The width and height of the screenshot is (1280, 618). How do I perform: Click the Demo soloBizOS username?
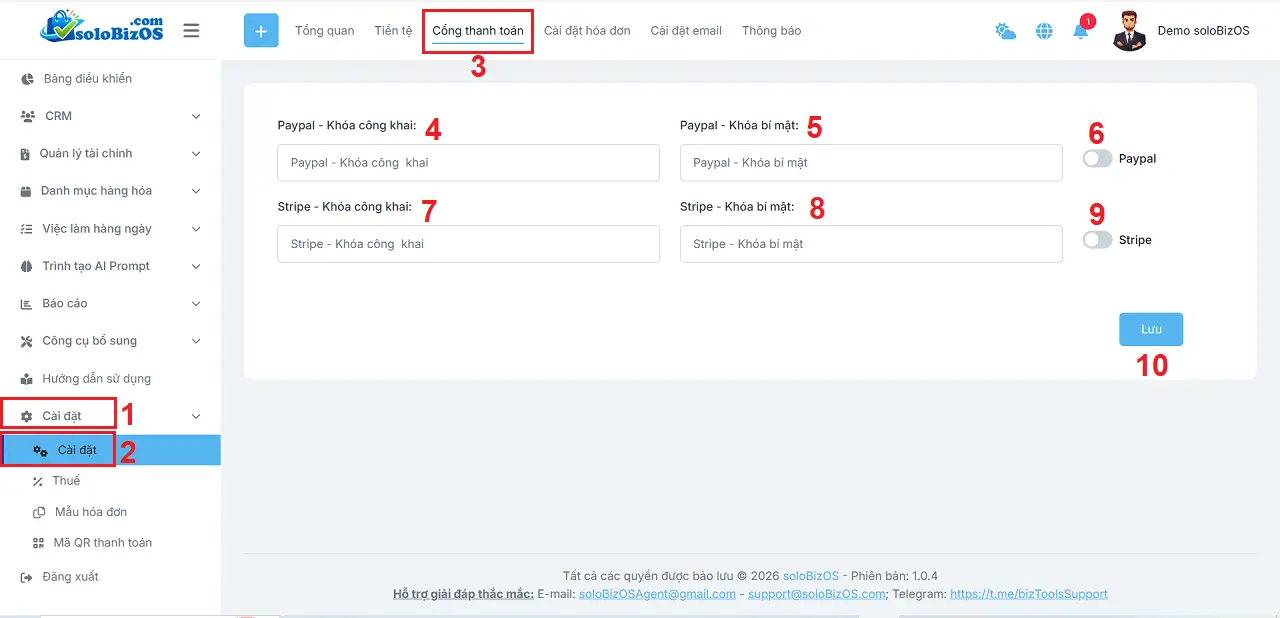coord(1204,31)
